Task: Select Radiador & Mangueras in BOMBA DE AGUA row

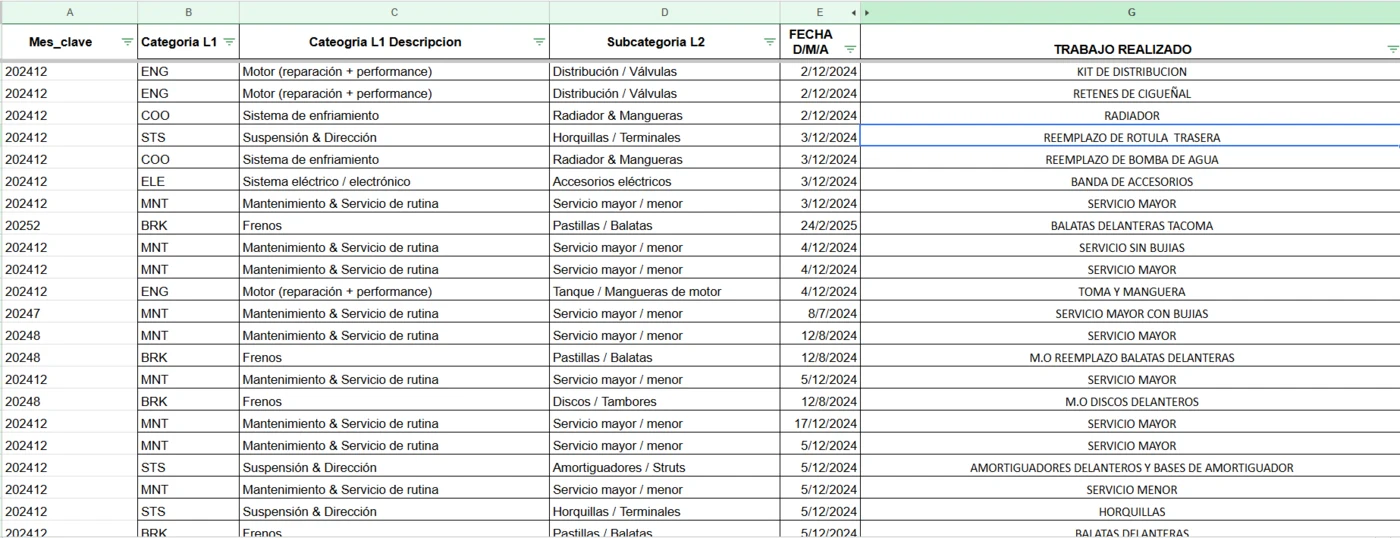Action: [x=665, y=160]
